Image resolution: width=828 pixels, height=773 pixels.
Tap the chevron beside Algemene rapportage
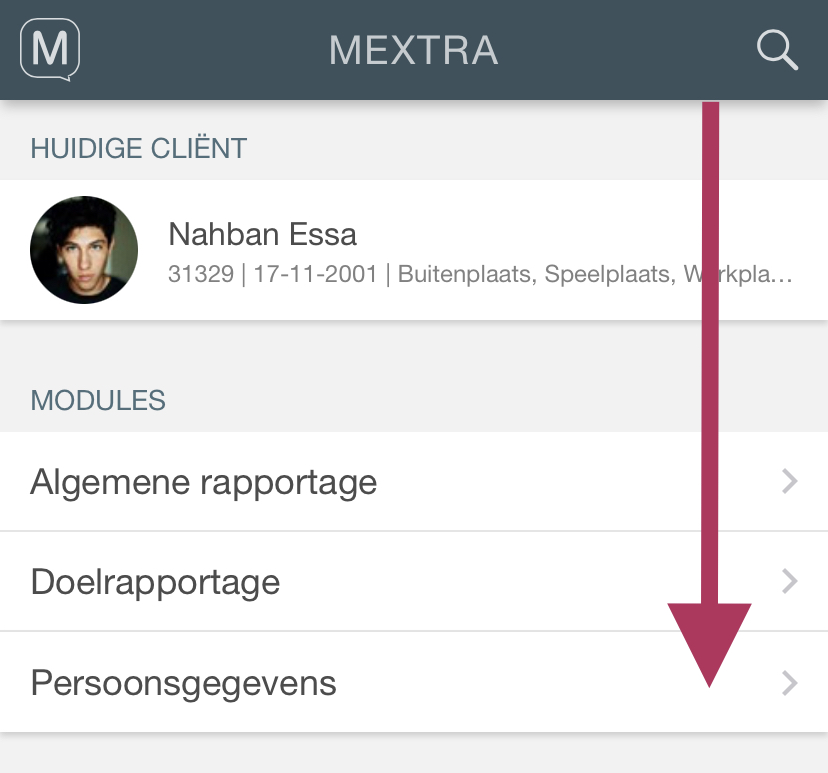pos(789,482)
